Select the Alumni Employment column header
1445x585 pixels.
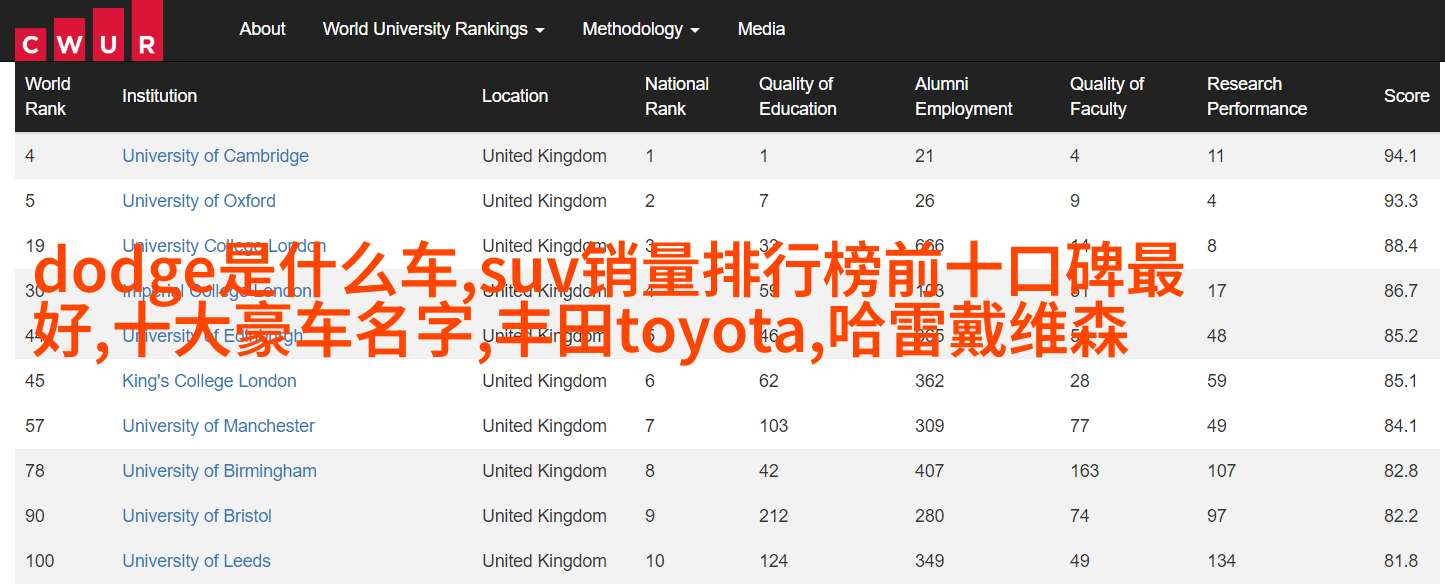964,96
